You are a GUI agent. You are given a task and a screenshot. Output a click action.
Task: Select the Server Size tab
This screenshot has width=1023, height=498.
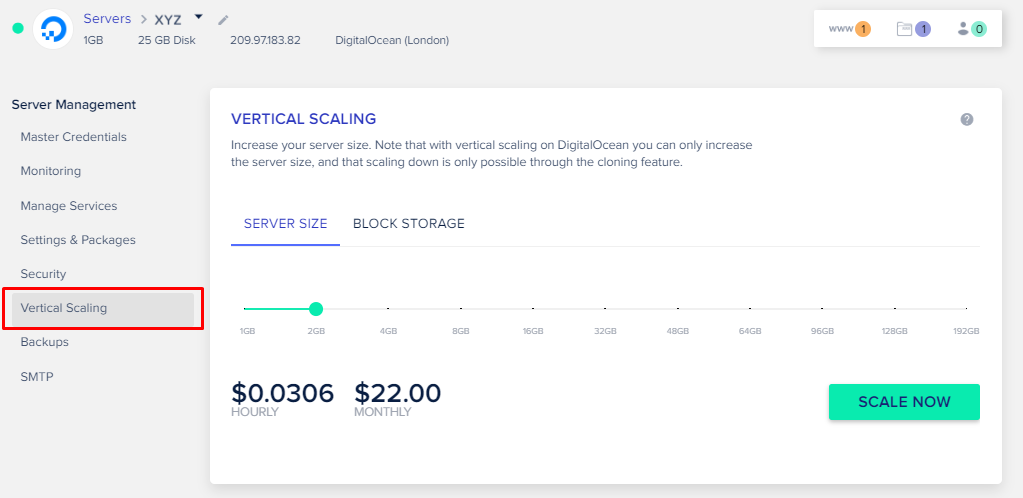[x=285, y=224]
